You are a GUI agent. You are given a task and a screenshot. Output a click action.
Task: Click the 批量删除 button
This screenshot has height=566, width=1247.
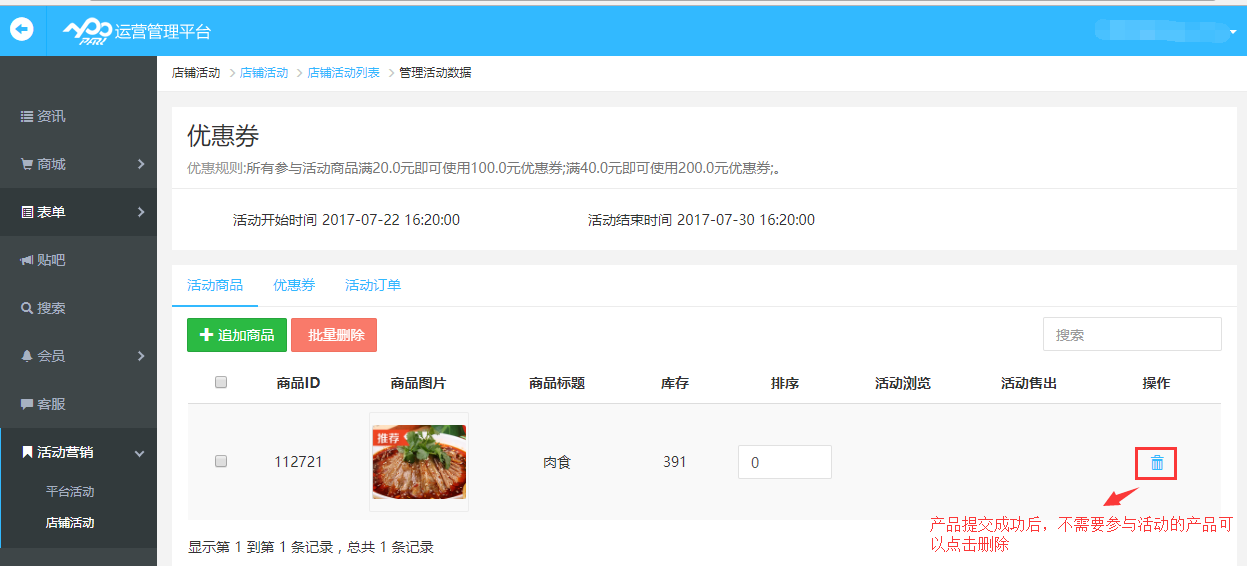click(334, 335)
